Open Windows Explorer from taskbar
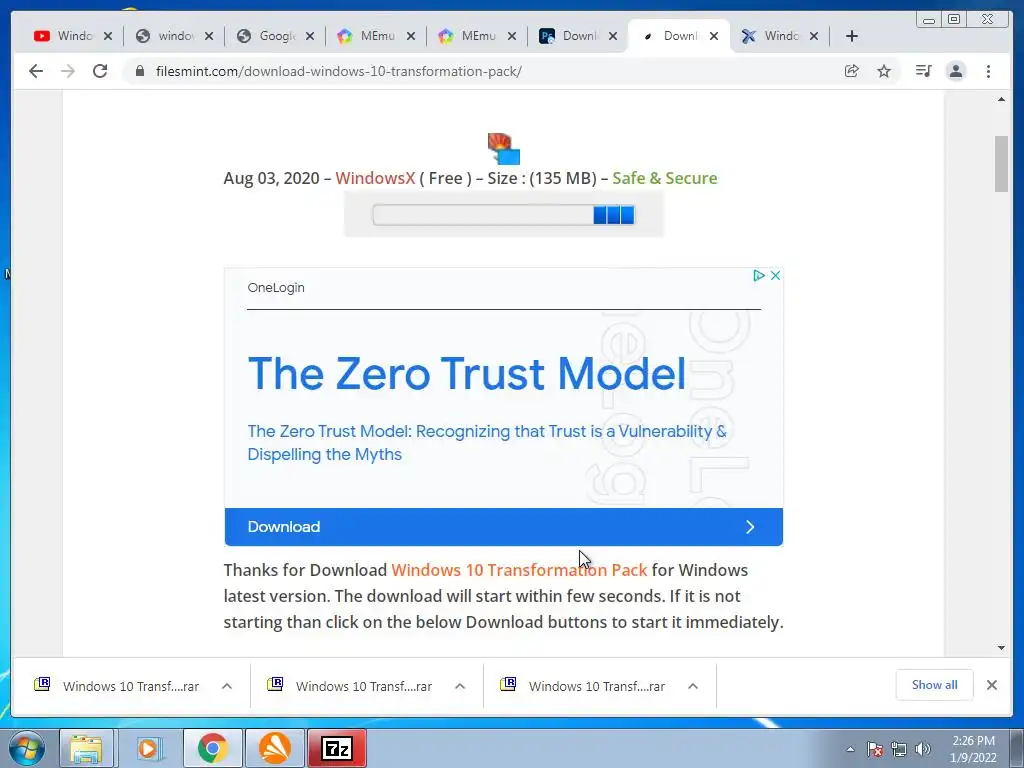 click(x=86, y=748)
